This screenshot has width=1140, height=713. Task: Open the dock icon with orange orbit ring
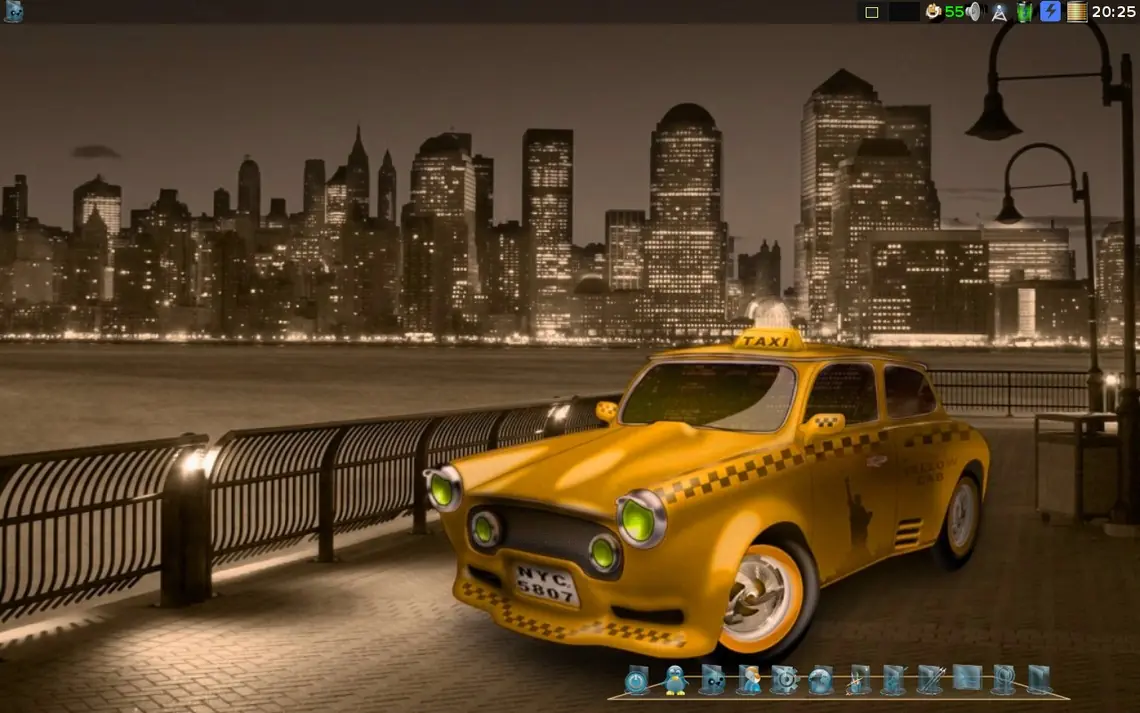[858, 680]
